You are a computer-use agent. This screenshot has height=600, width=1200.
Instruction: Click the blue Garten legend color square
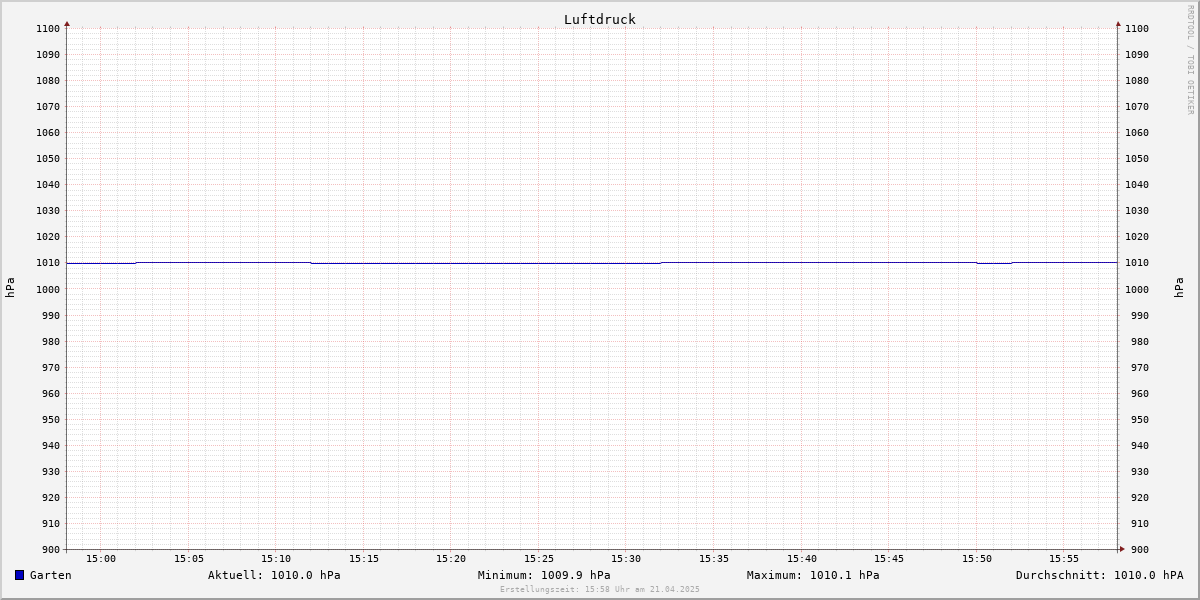coord(19,575)
